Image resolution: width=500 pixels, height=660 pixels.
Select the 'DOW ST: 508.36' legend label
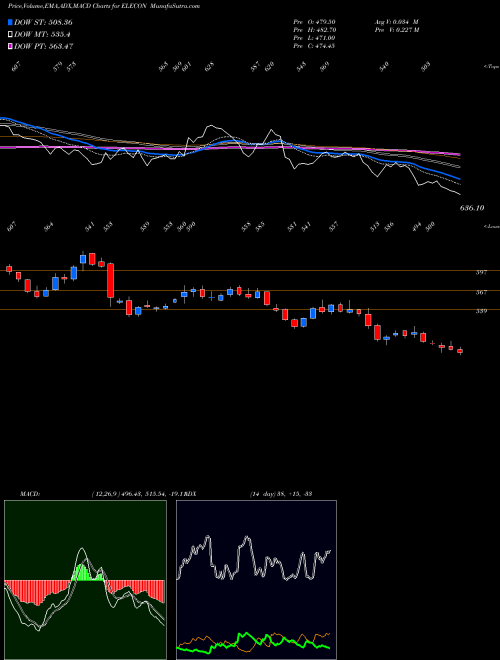[43, 22]
